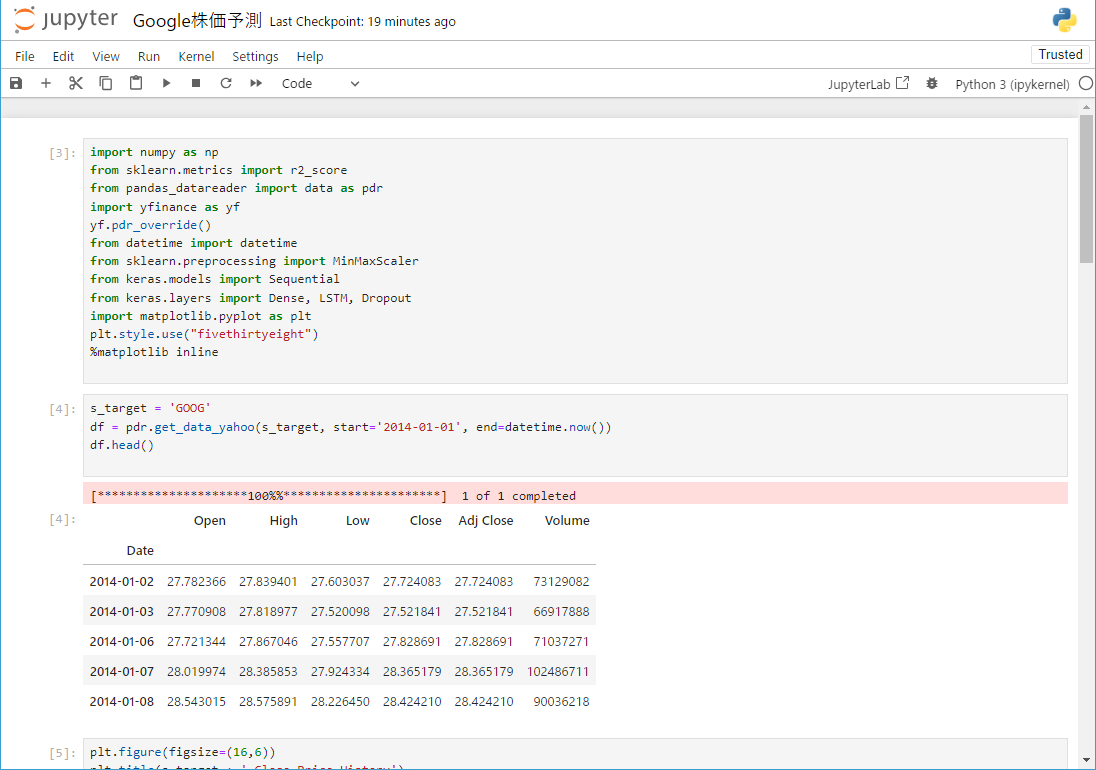This screenshot has width=1096, height=770.
Task: Open the Run menu
Action: coord(149,57)
